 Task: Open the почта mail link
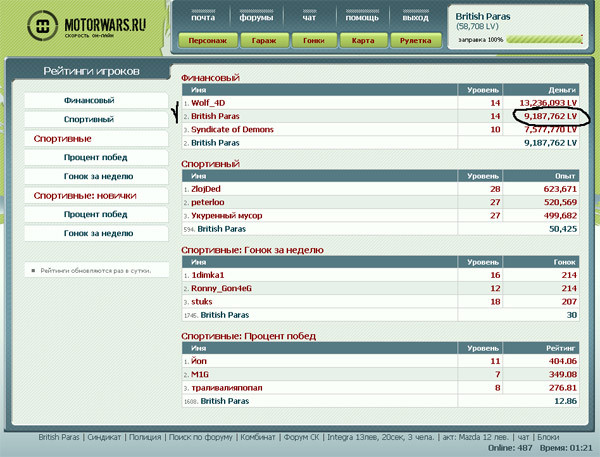(x=203, y=18)
